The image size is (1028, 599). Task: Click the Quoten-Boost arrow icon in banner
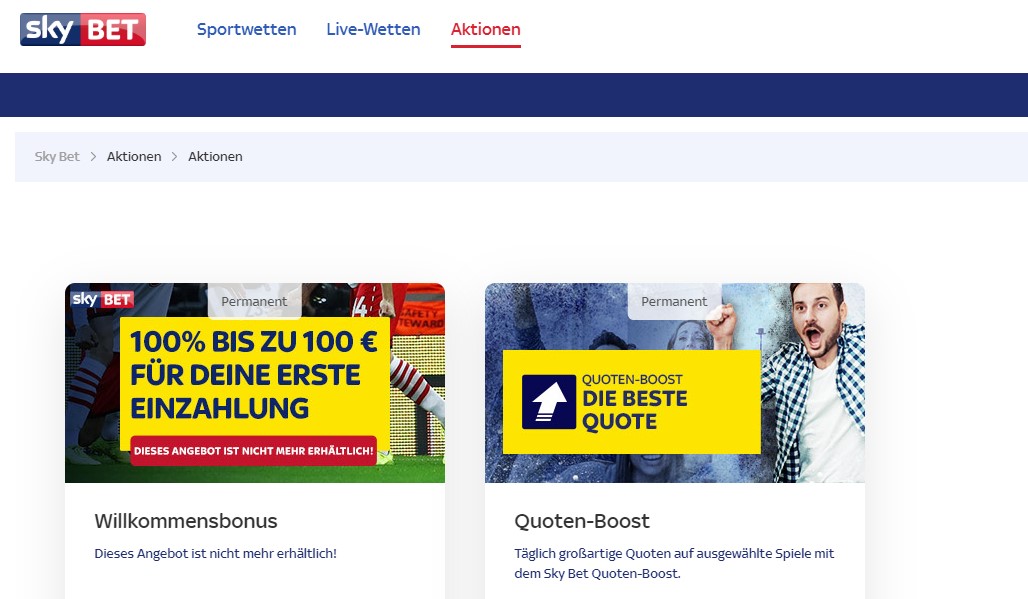click(549, 402)
